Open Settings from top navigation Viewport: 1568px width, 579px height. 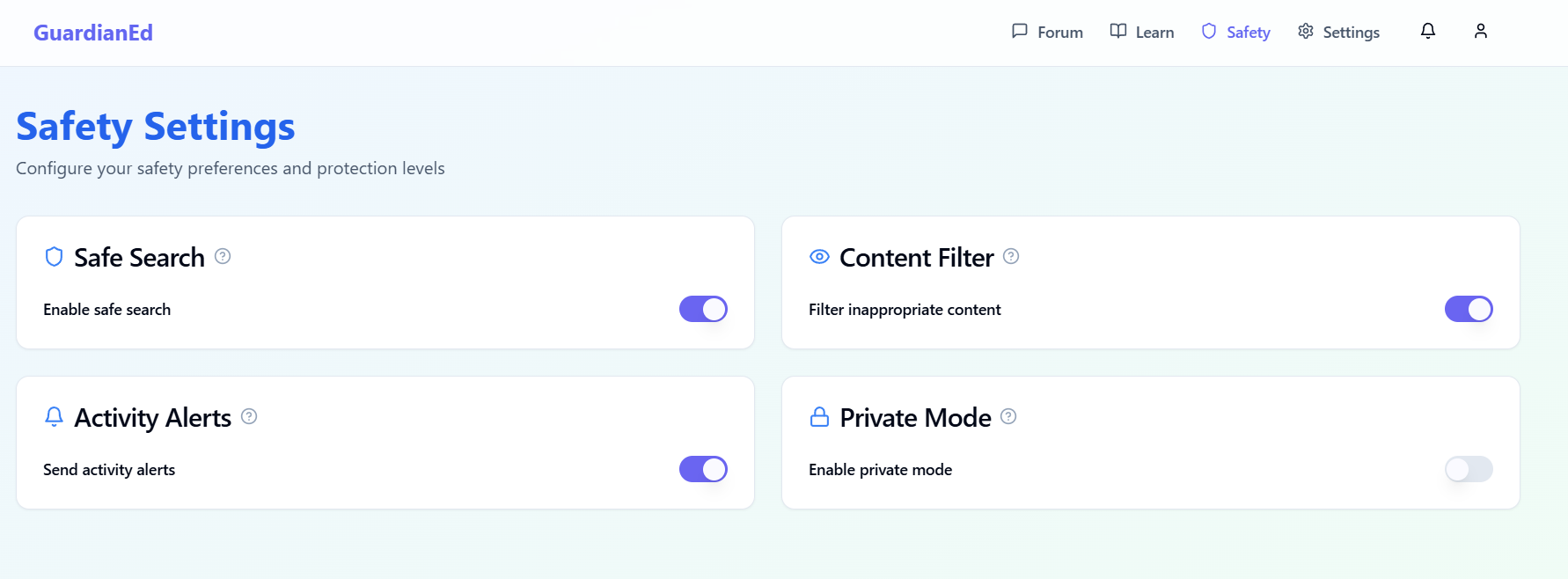pyautogui.click(x=1338, y=33)
